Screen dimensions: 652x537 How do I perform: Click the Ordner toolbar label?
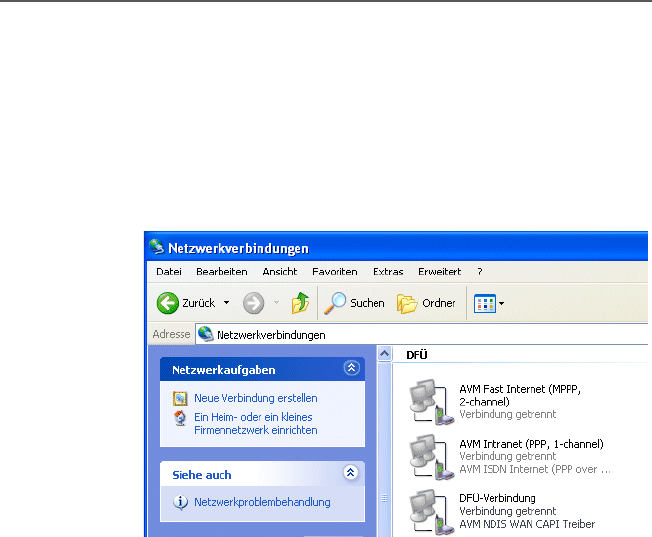click(x=439, y=303)
